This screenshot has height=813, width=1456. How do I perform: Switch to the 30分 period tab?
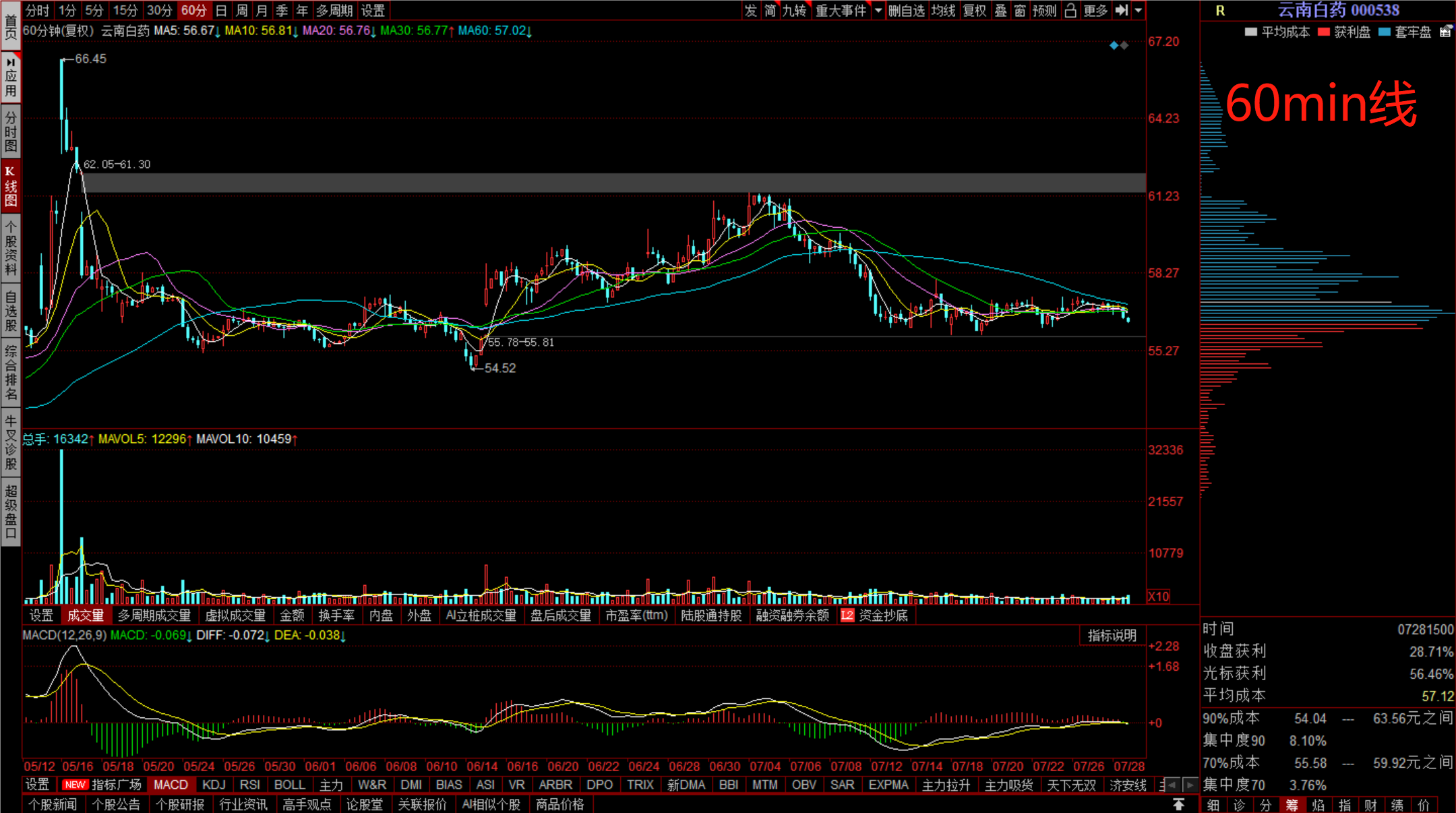point(160,10)
